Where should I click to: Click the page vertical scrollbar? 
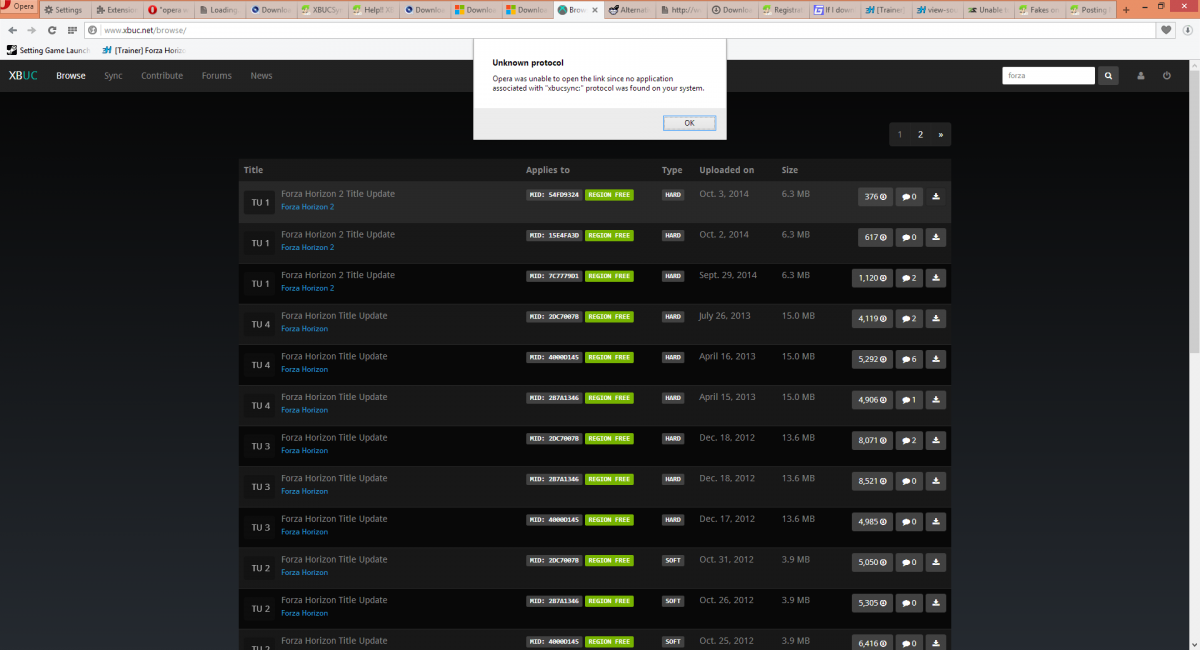[x=1193, y=200]
